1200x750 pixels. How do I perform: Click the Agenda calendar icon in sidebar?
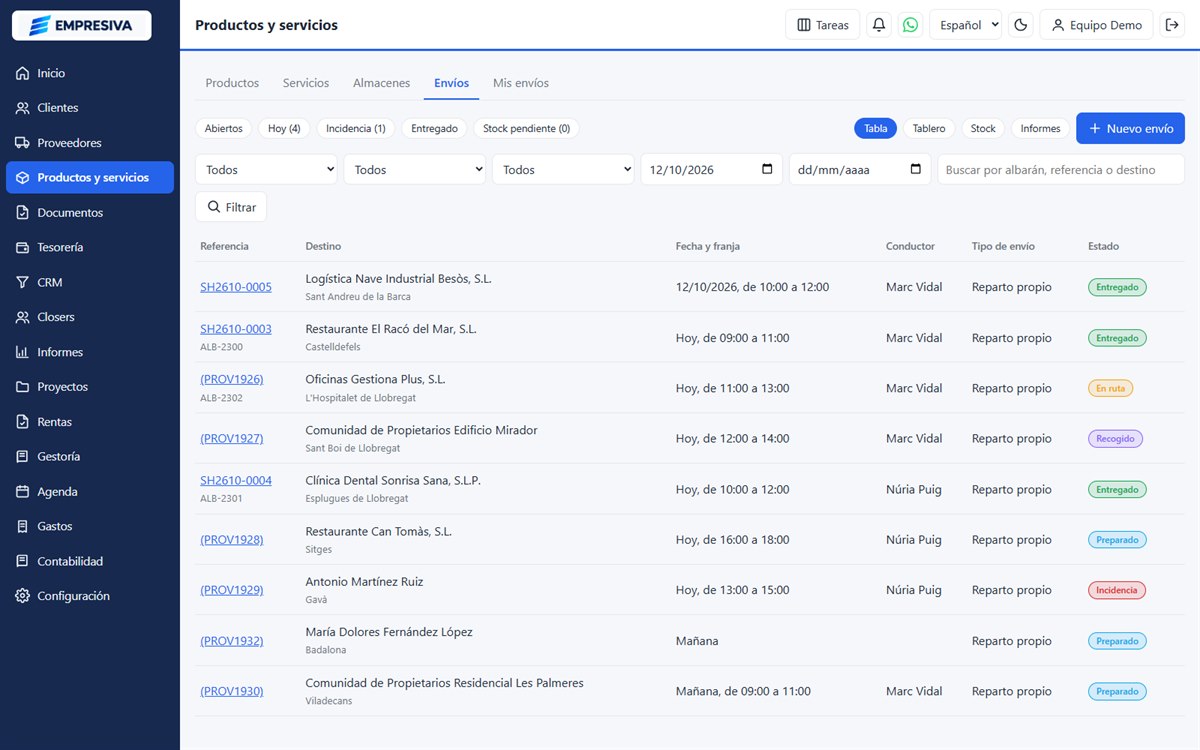23,492
